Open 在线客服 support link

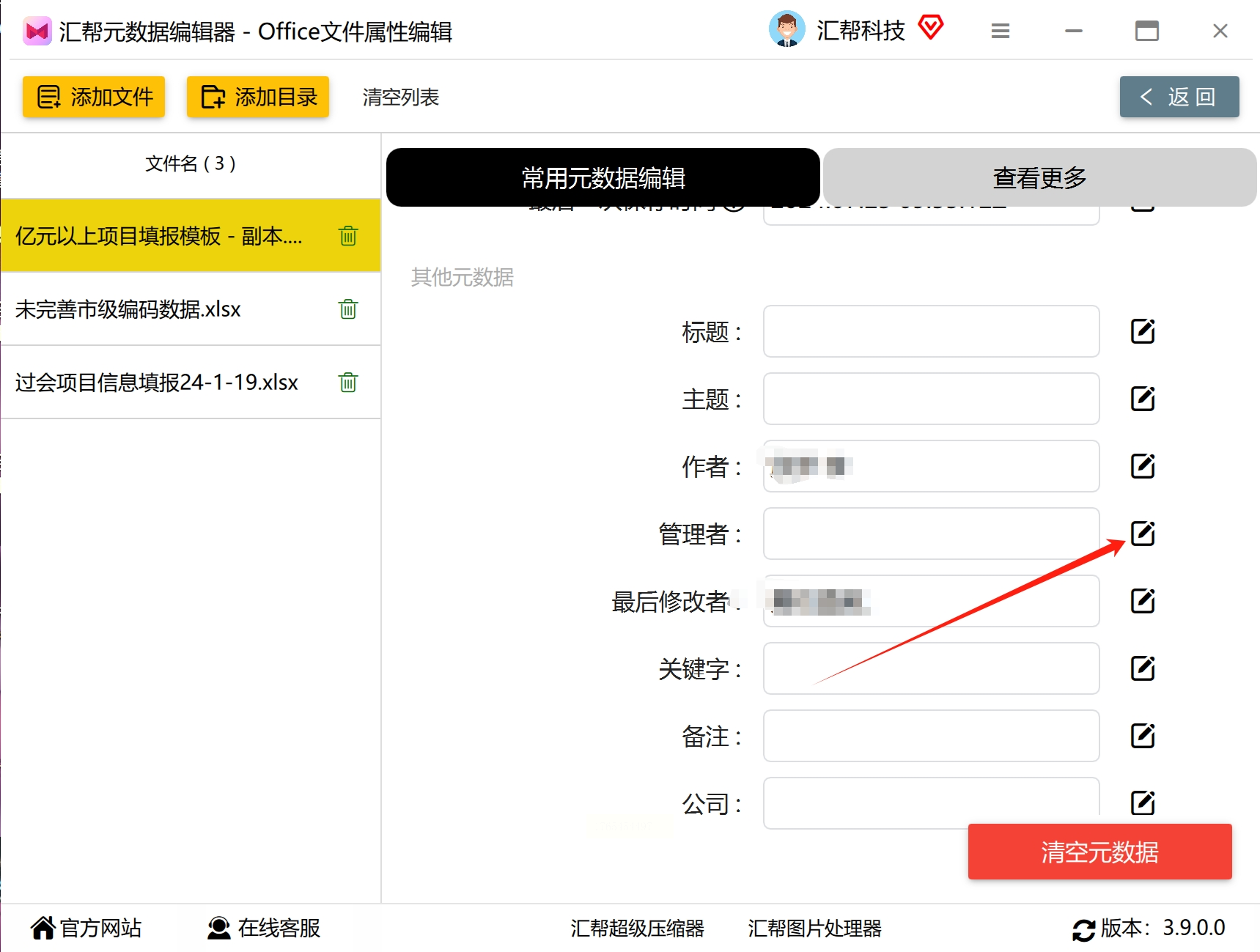click(265, 929)
